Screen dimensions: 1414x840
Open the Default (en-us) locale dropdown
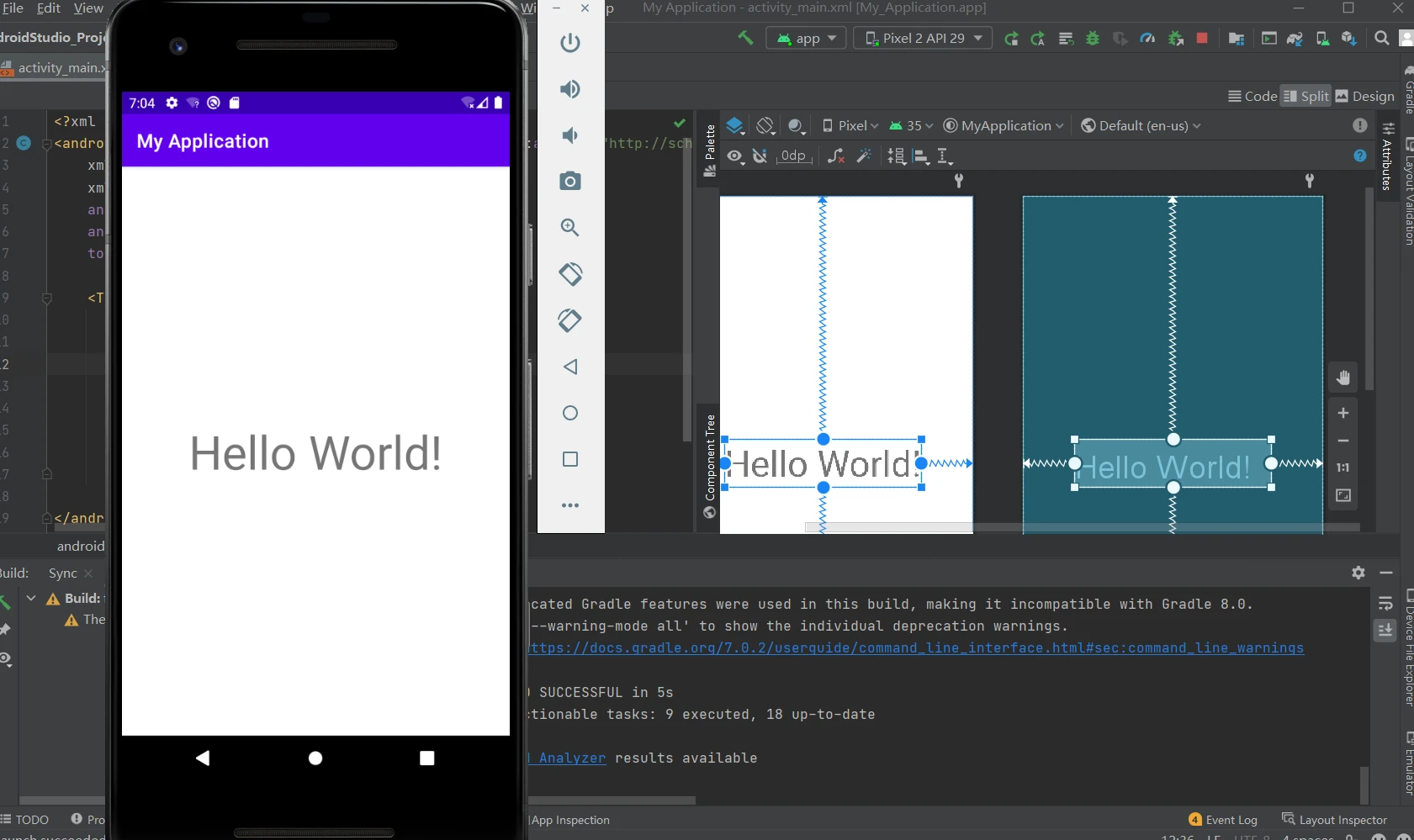(x=1141, y=125)
